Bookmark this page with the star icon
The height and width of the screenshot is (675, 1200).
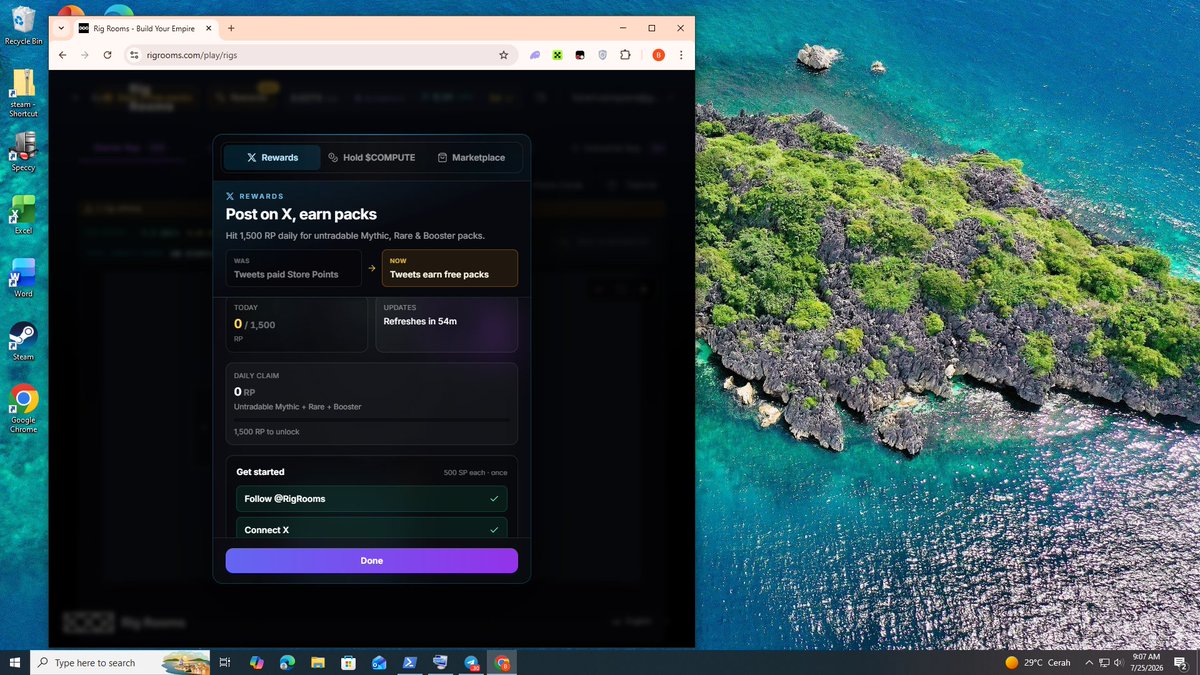[503, 55]
